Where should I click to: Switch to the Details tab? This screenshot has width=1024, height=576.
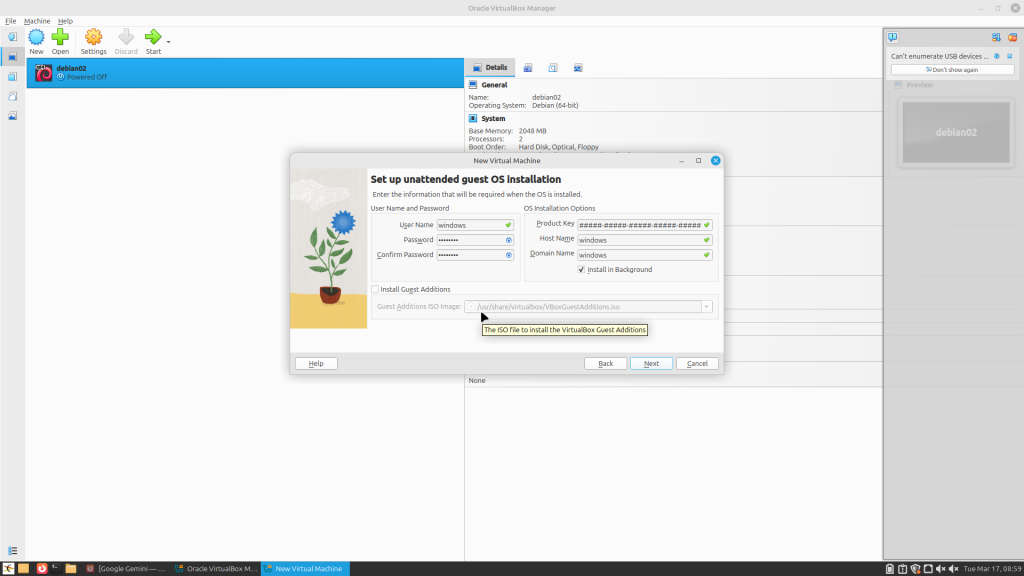coord(490,68)
